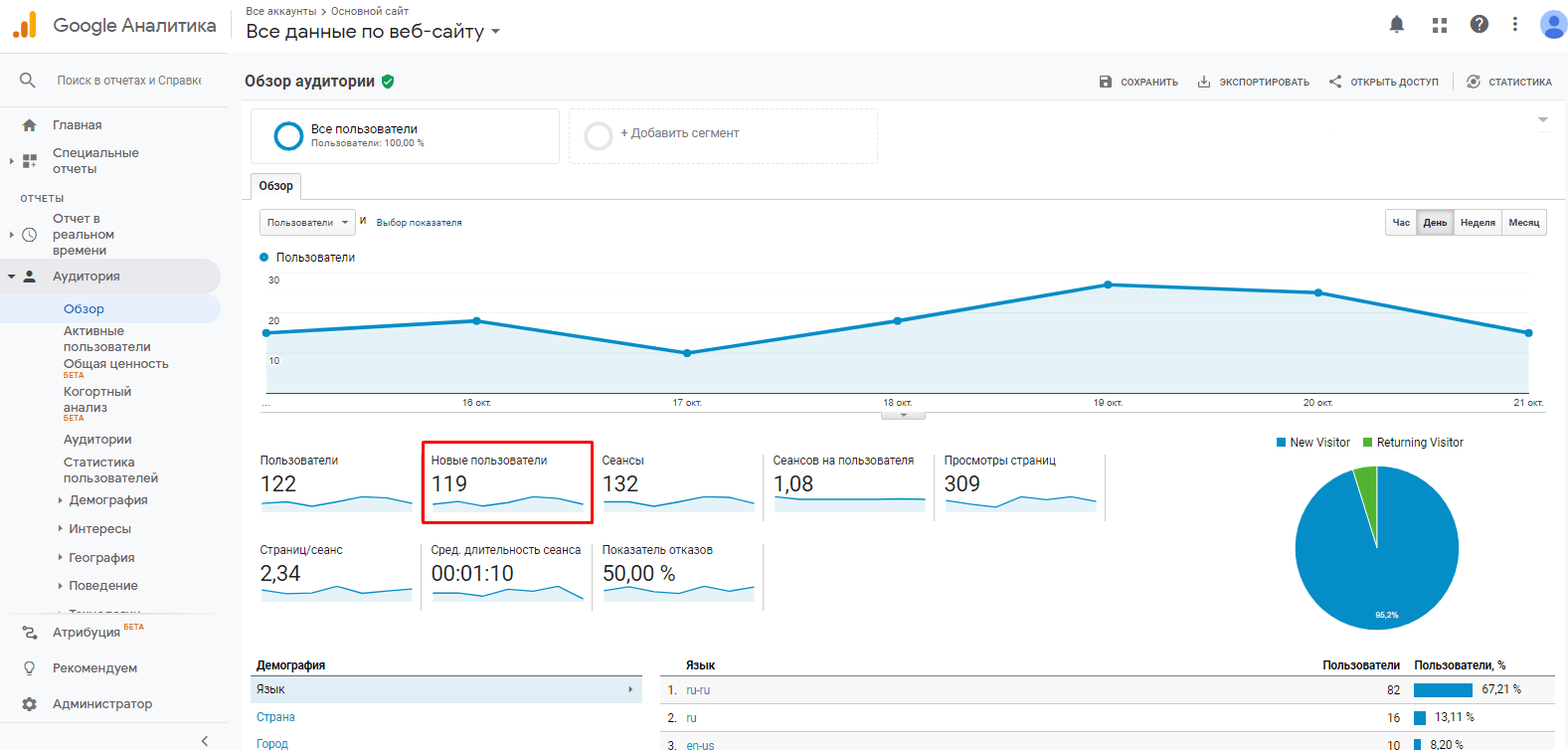Click the Новые пользователи 119 metric
Viewport: 1568px width, 750px height.
pyautogui.click(x=507, y=482)
